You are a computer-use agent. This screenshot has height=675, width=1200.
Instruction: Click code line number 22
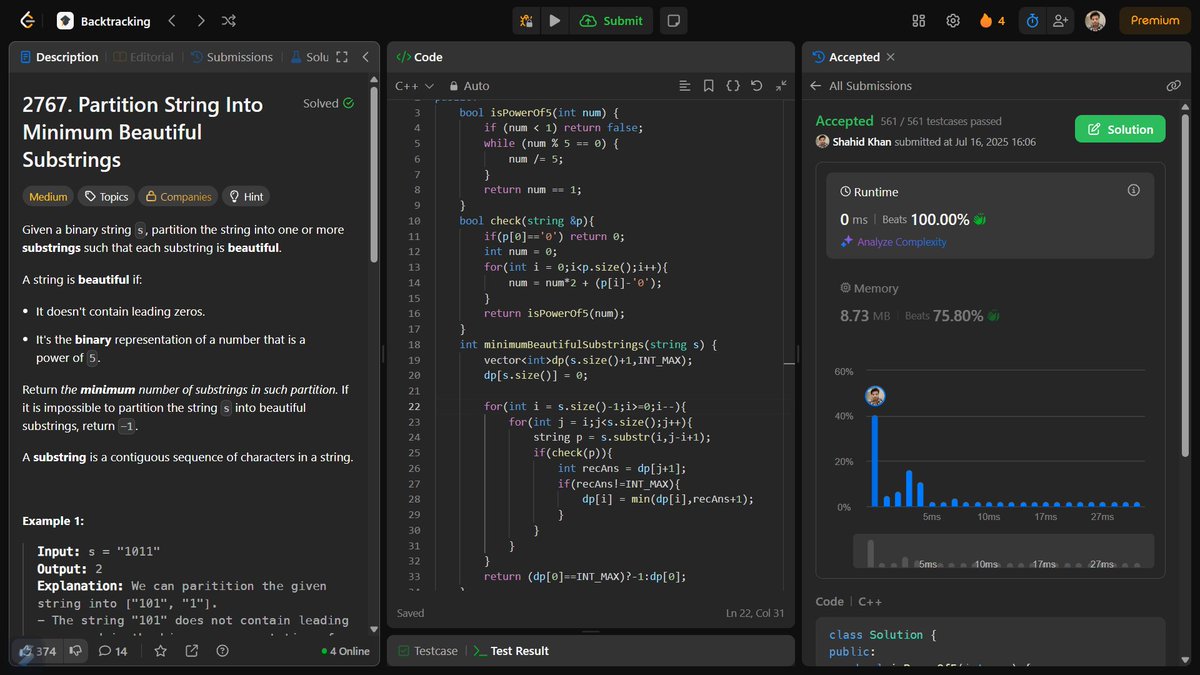pos(415,407)
